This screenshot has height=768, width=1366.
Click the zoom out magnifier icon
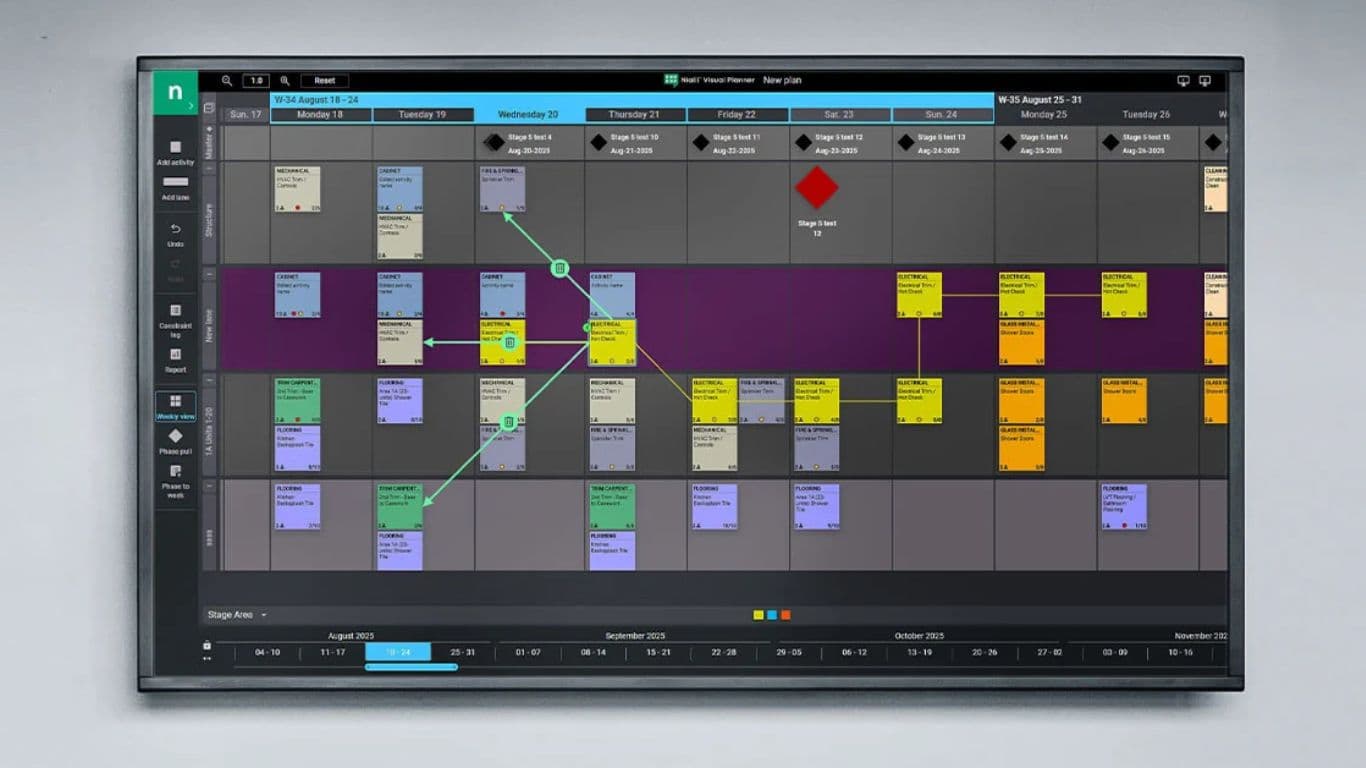pos(227,81)
